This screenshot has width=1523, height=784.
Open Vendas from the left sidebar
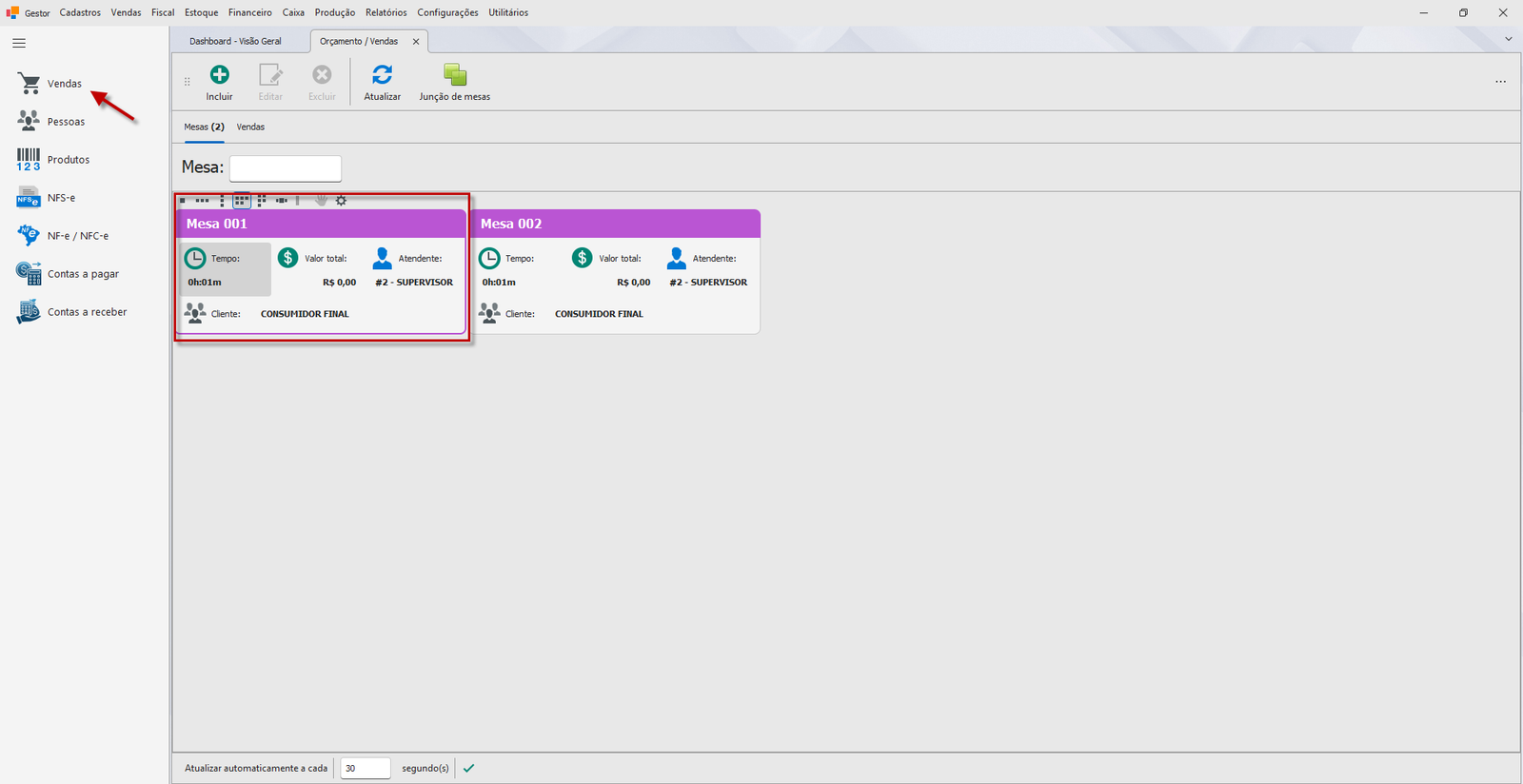click(x=49, y=84)
